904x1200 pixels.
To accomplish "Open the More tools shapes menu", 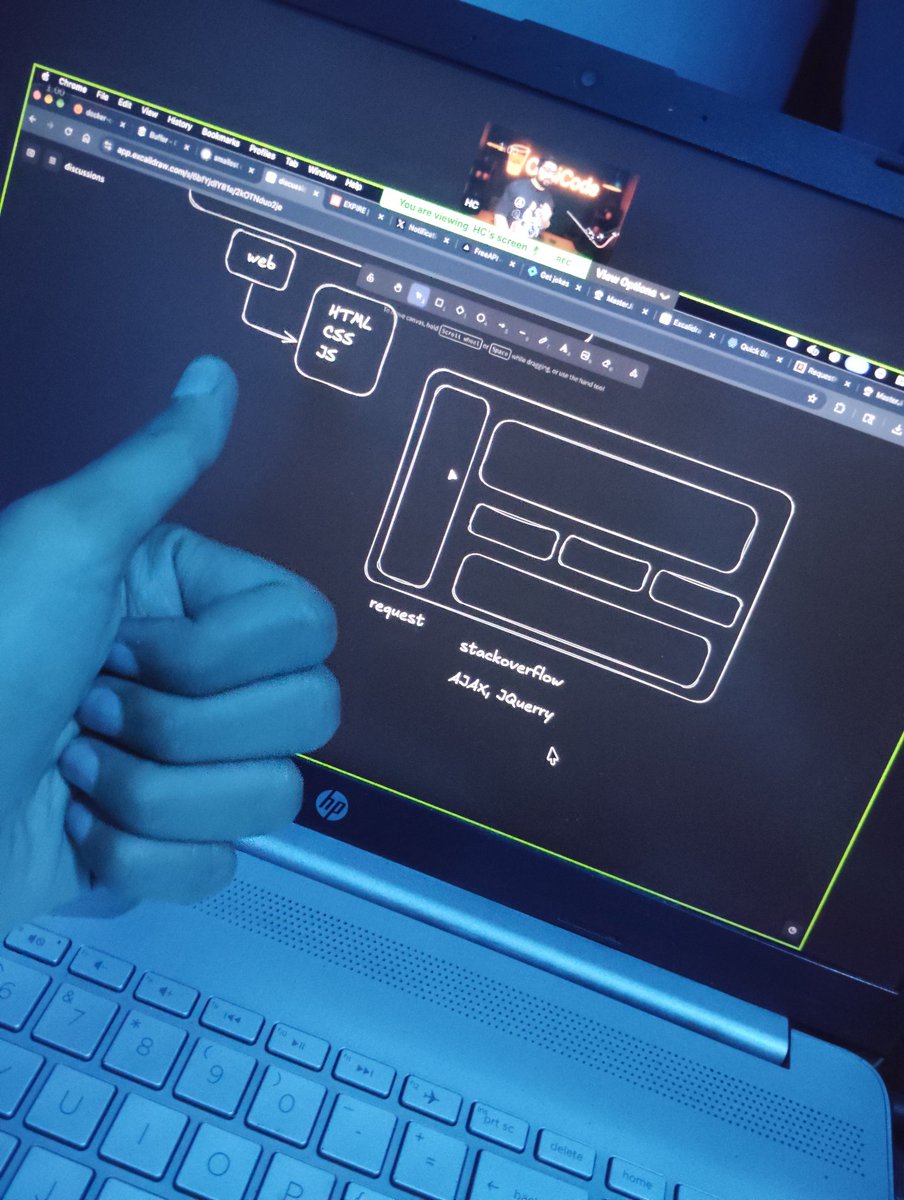I will (634, 372).
